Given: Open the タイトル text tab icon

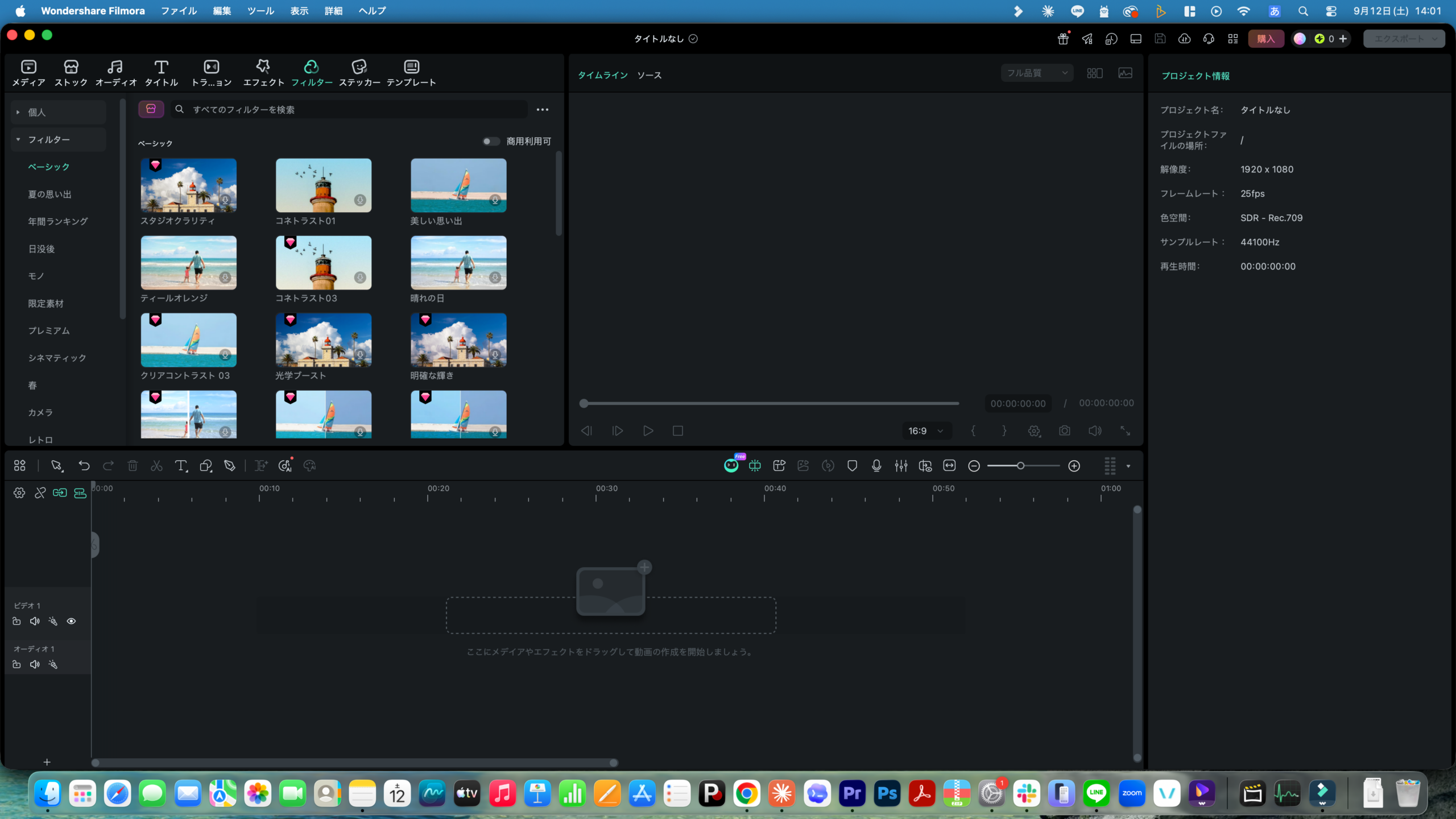Looking at the screenshot, I should [162, 67].
